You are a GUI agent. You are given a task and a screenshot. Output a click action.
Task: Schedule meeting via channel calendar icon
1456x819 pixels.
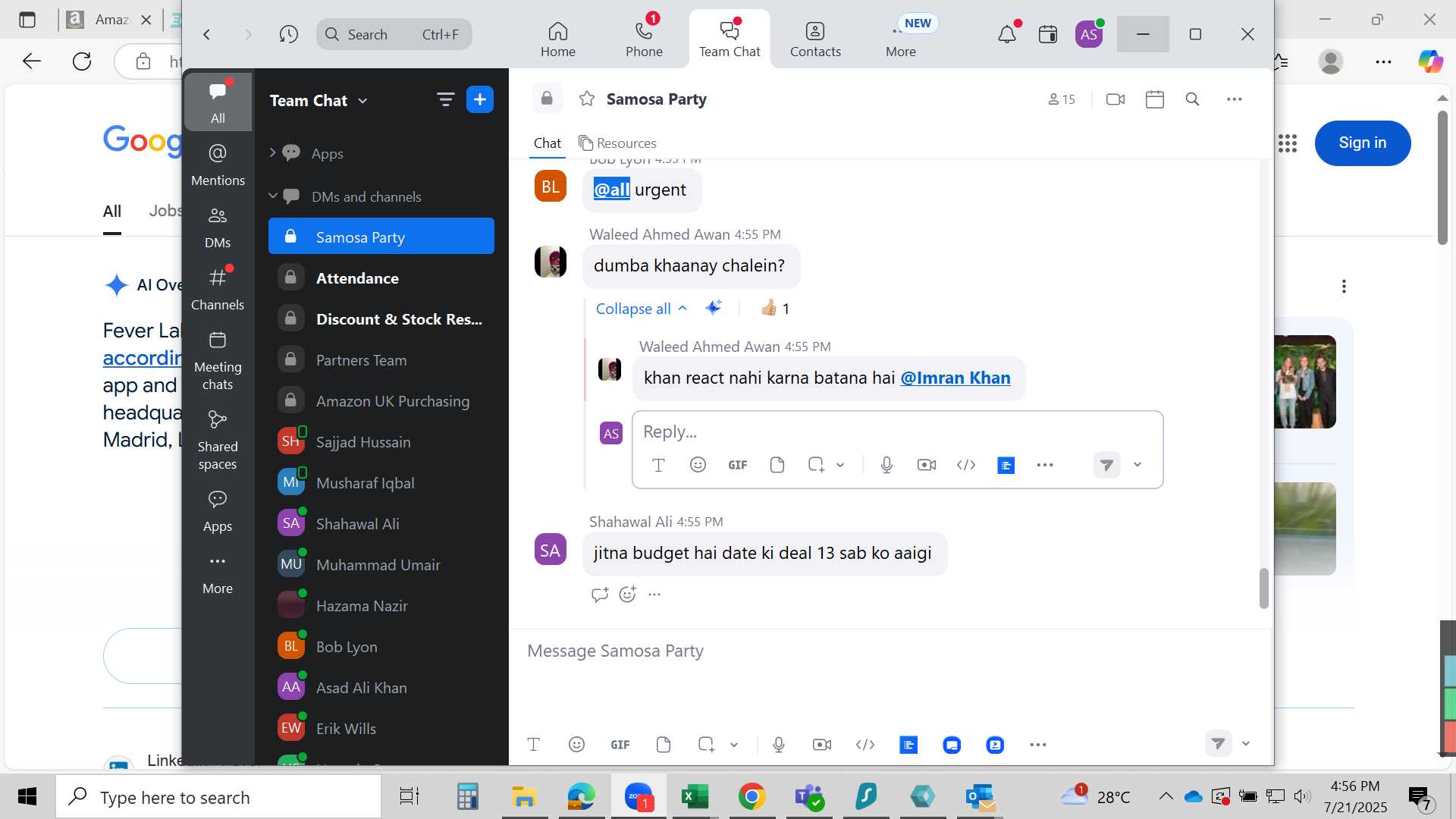[1155, 99]
